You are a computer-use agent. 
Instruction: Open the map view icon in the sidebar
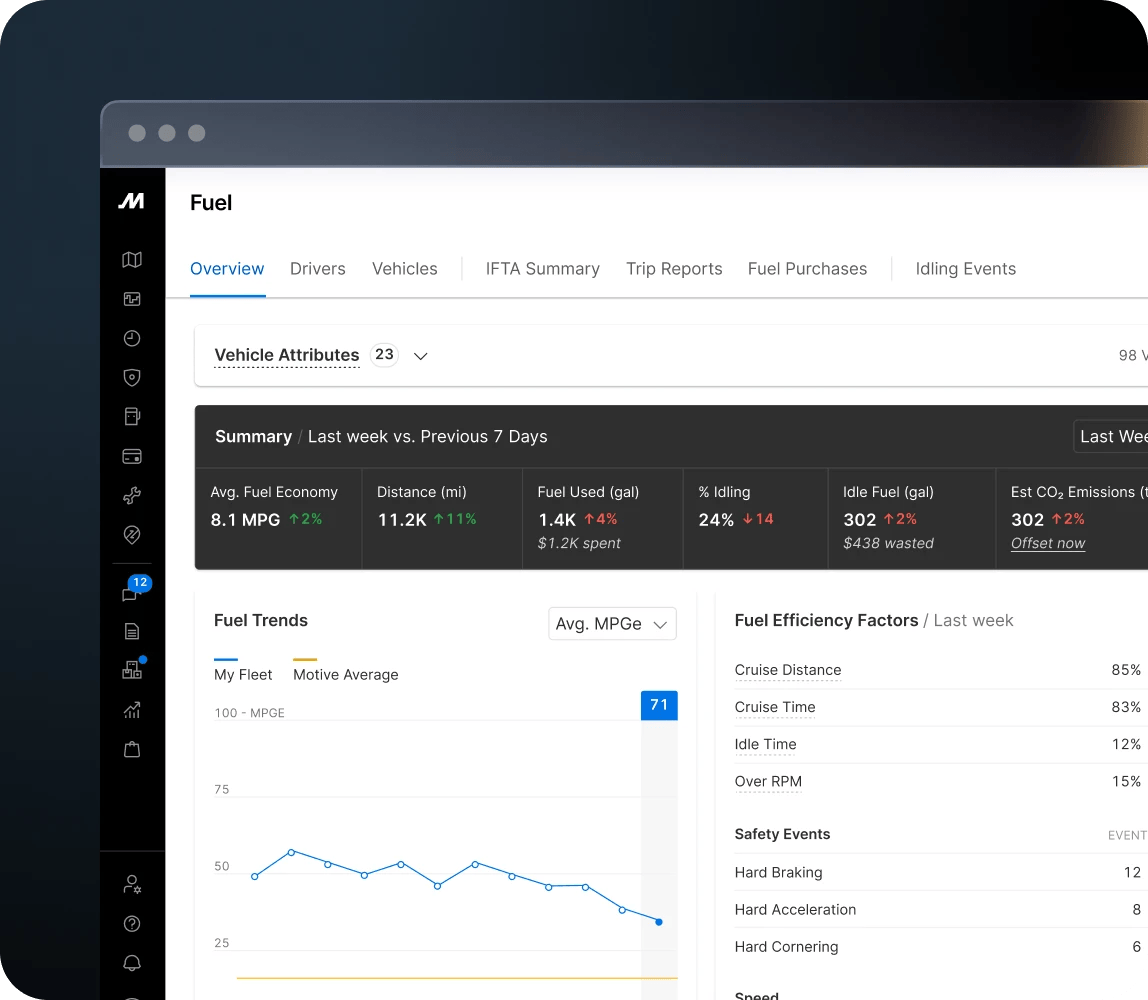click(132, 260)
